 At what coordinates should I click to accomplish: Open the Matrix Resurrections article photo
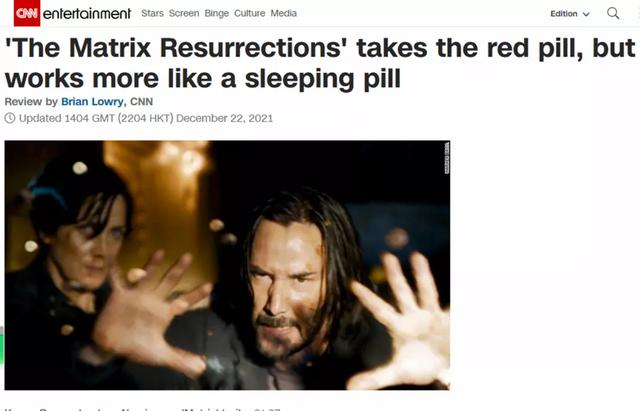pos(227,265)
